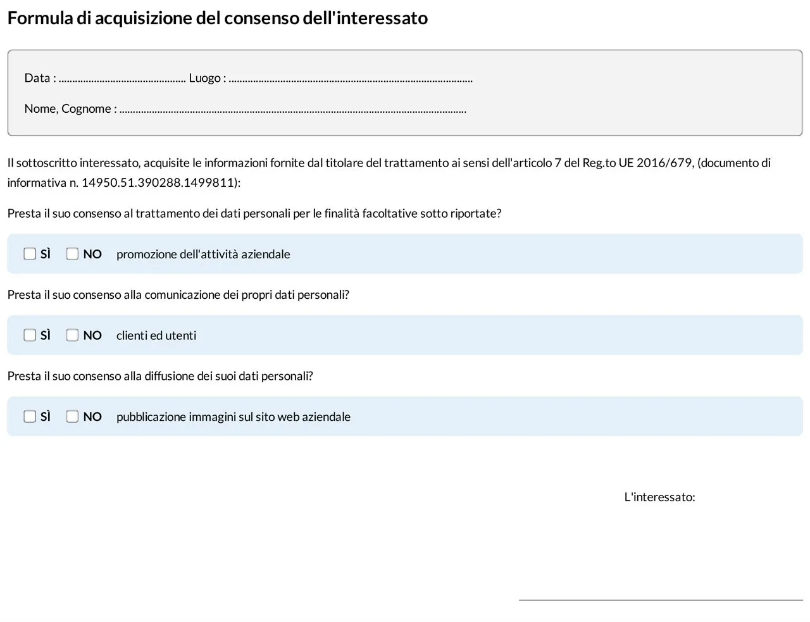Click the text promozione dell'attività aziendale
The height and width of the screenshot is (622, 810).
(203, 254)
